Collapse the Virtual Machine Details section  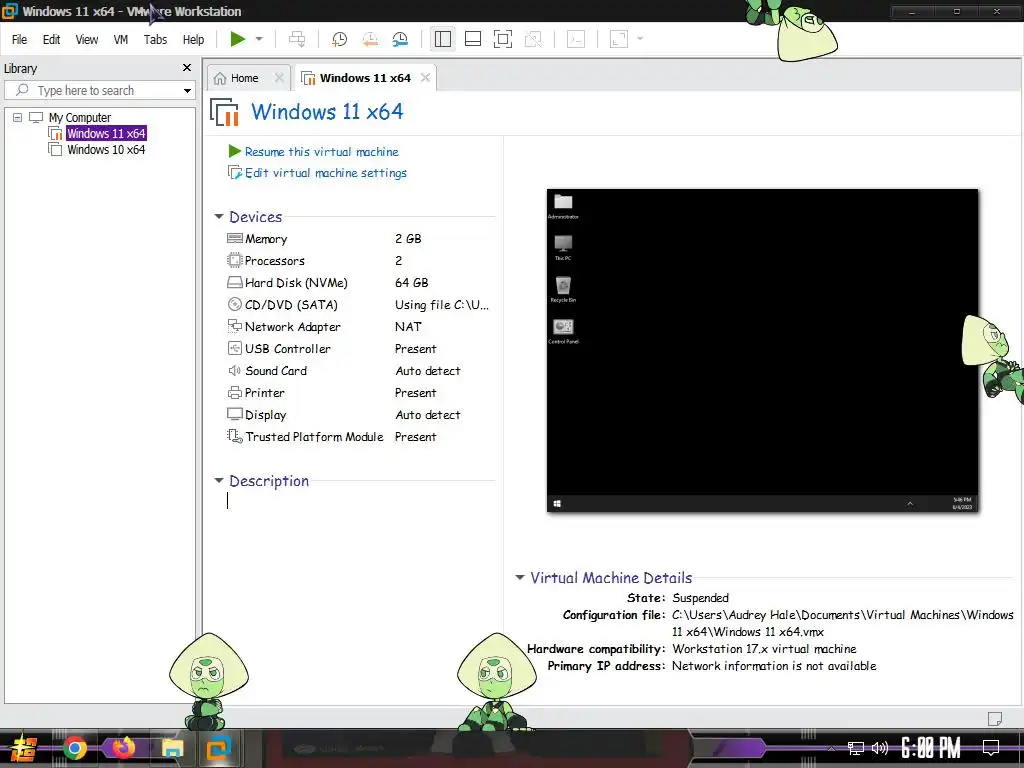coord(520,577)
